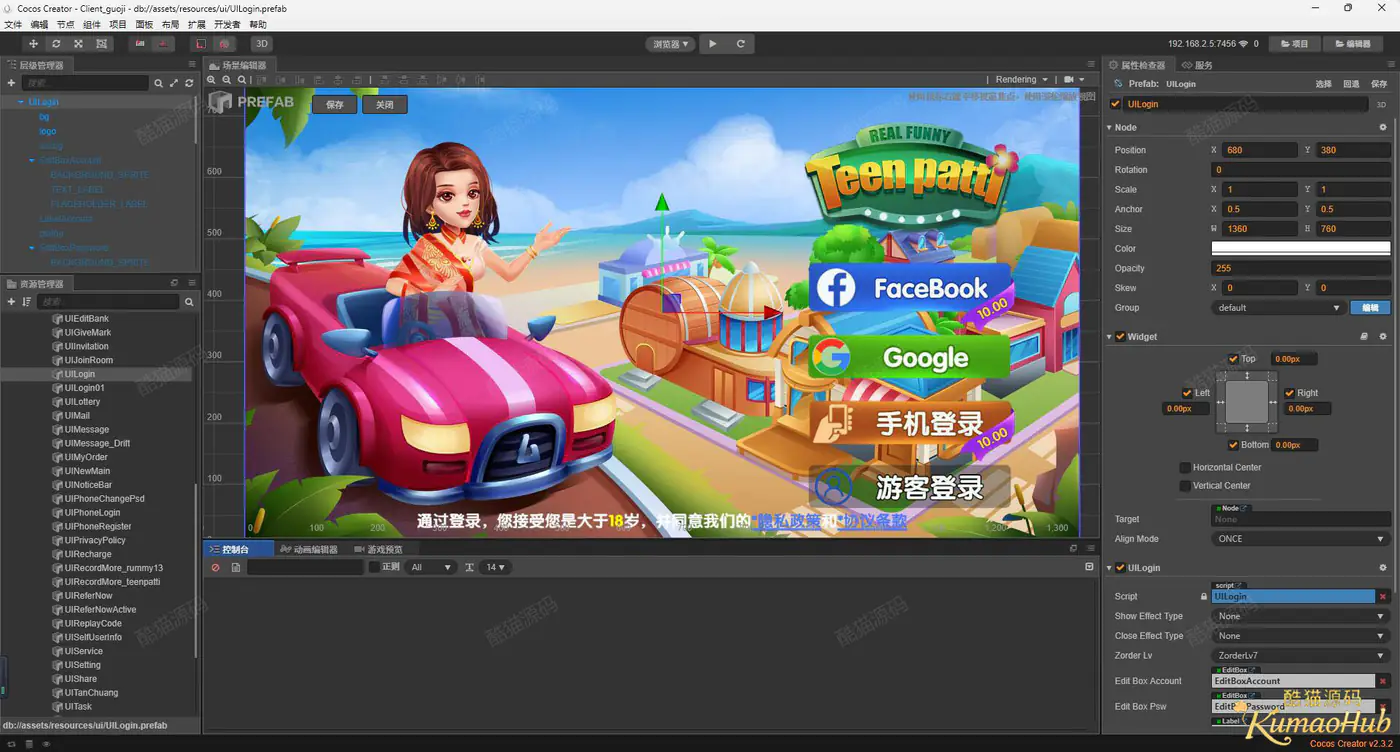
Task: Open the Zorder Lv dropdown
Action: (1301, 656)
